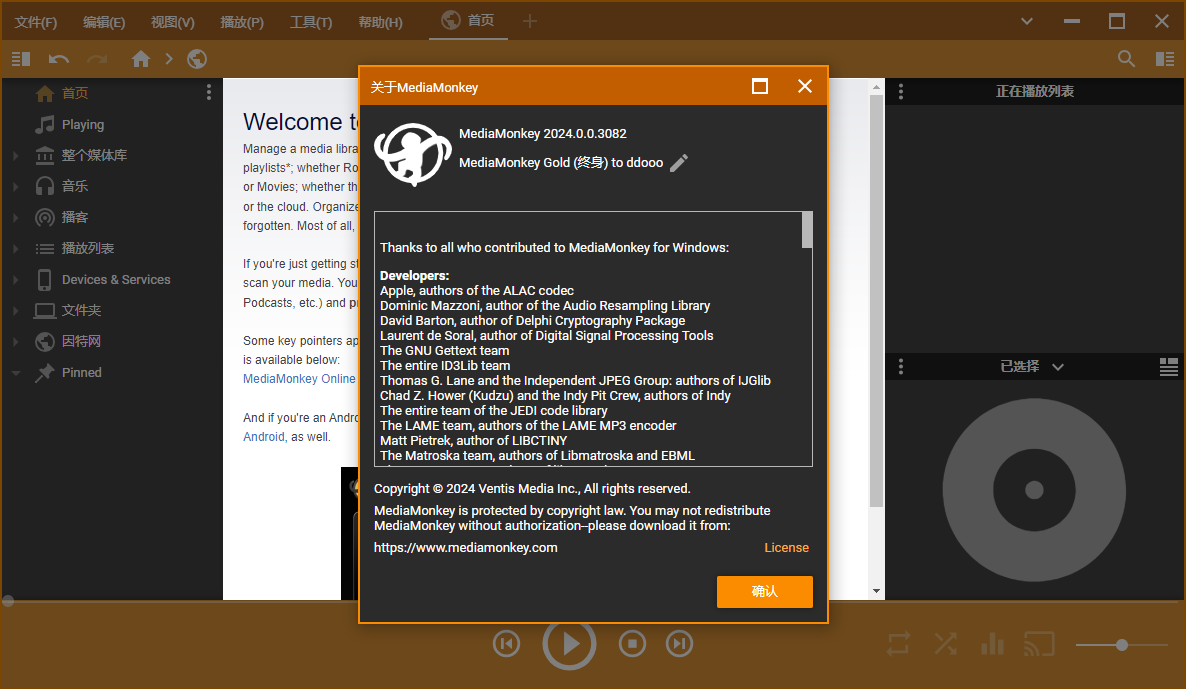
Task: Start playback with the Play button
Action: [x=570, y=644]
